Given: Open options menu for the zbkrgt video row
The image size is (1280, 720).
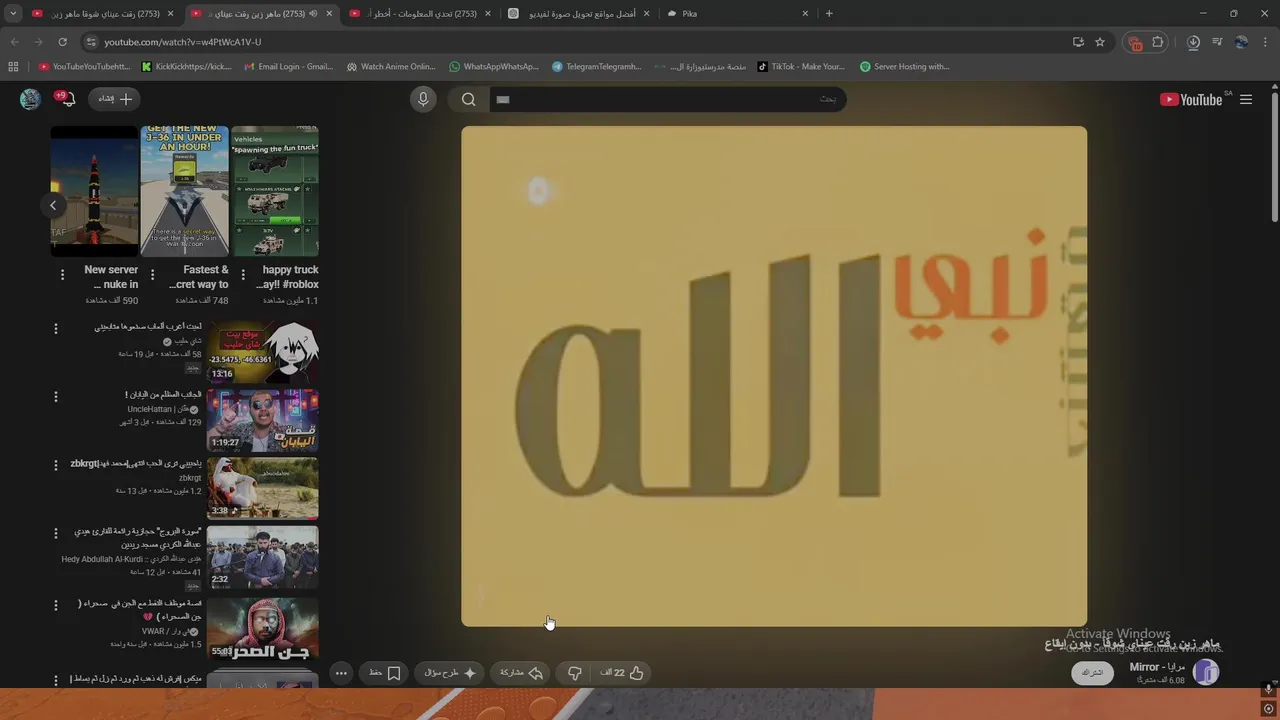Looking at the screenshot, I should [56, 465].
